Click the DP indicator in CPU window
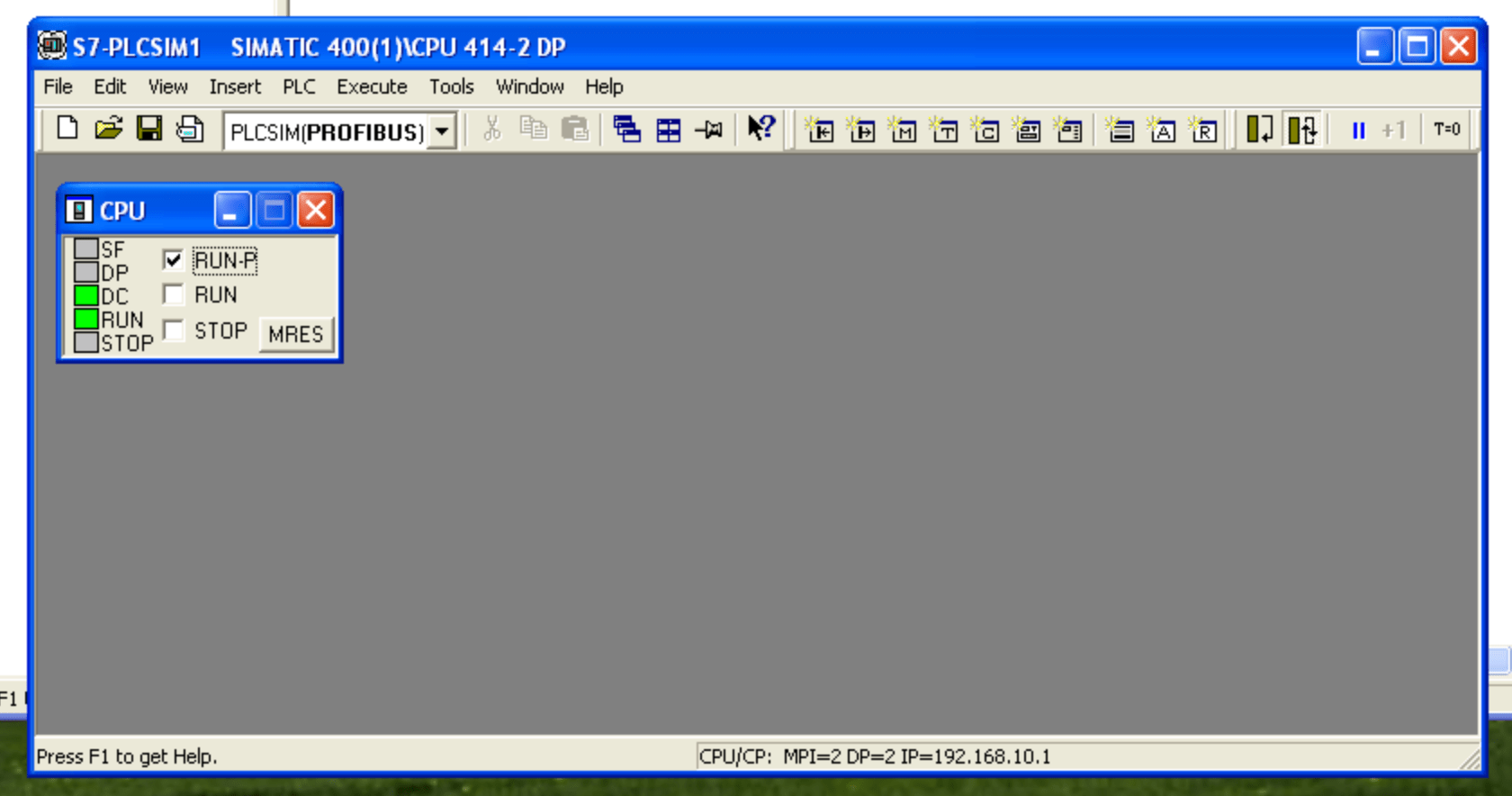This screenshot has height=796, width=1512. pos(86,272)
